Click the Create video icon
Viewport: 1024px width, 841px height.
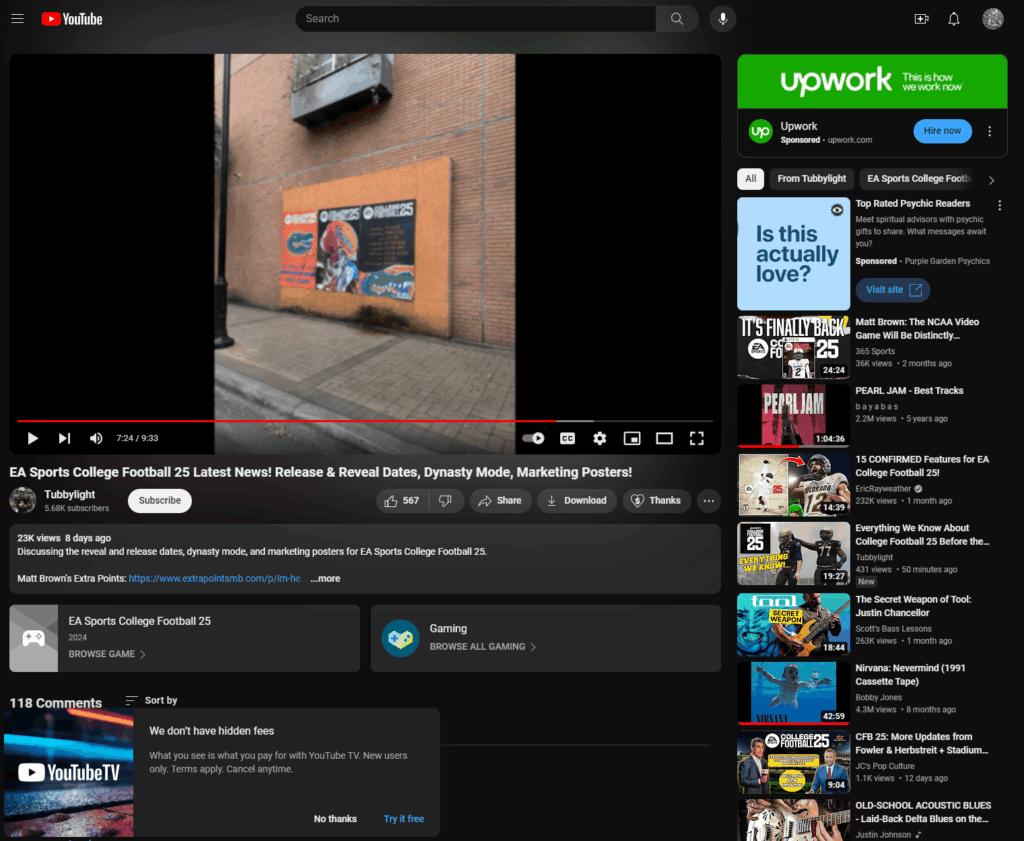click(921, 19)
